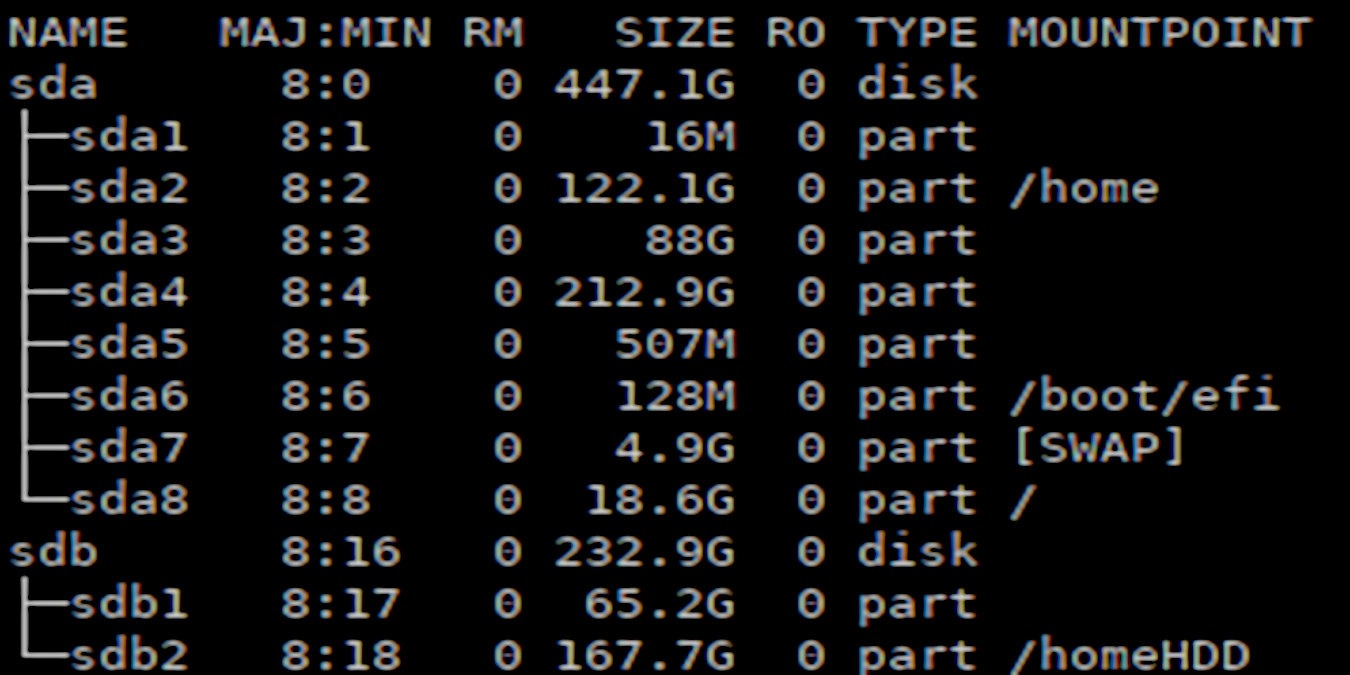Screen dimensions: 1350x675
Task: Click the 8:18 device number
Action: pos(340,657)
